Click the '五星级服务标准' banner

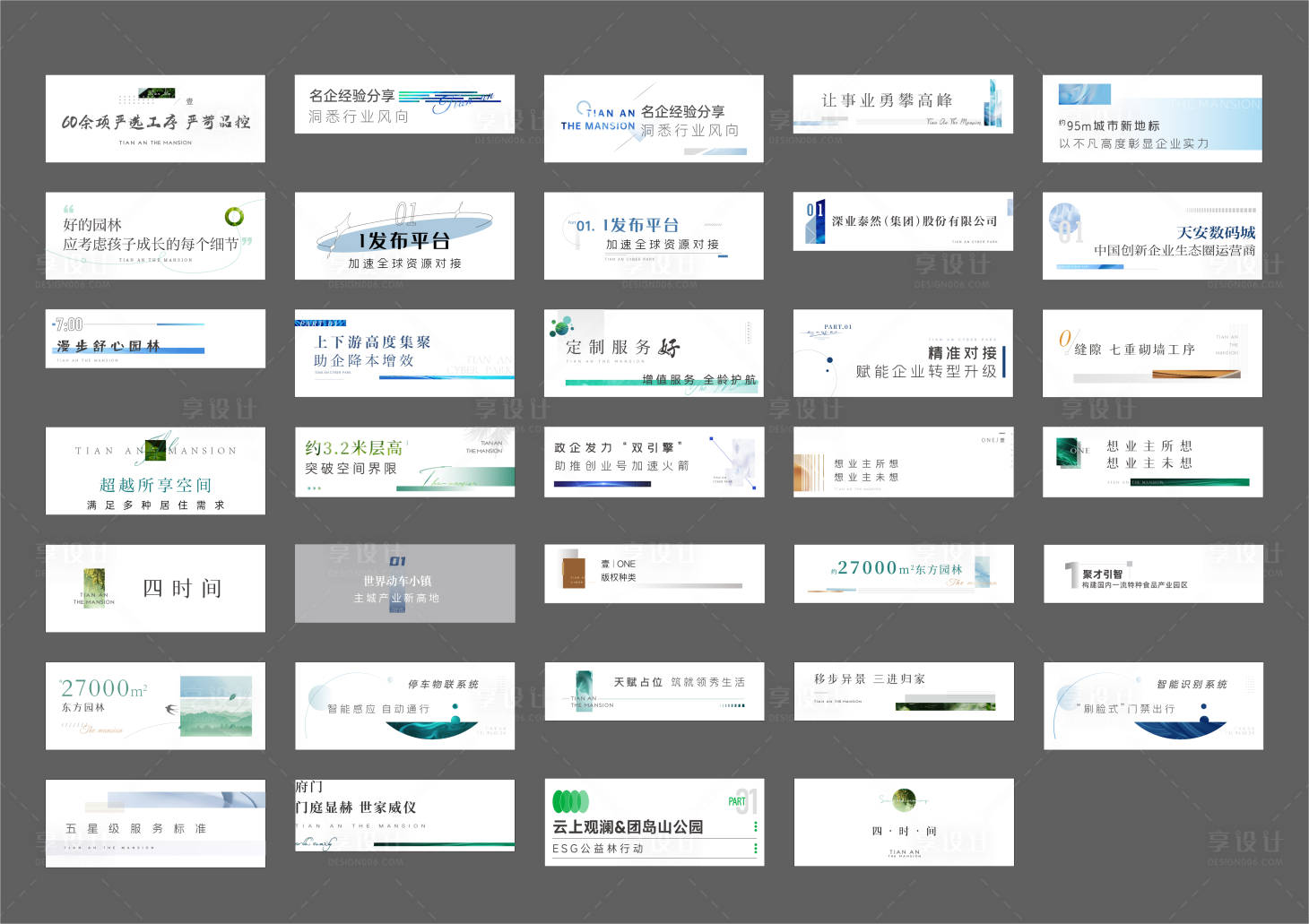point(155,823)
